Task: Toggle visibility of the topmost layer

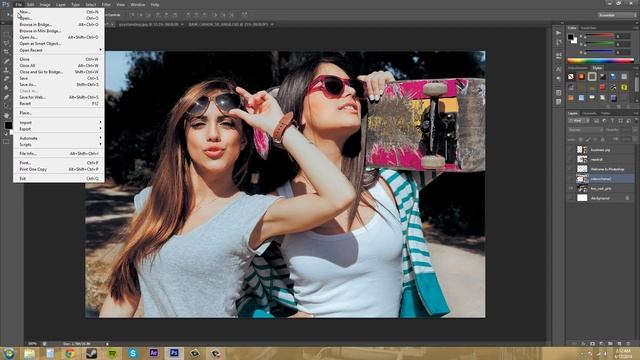Action: (570, 150)
